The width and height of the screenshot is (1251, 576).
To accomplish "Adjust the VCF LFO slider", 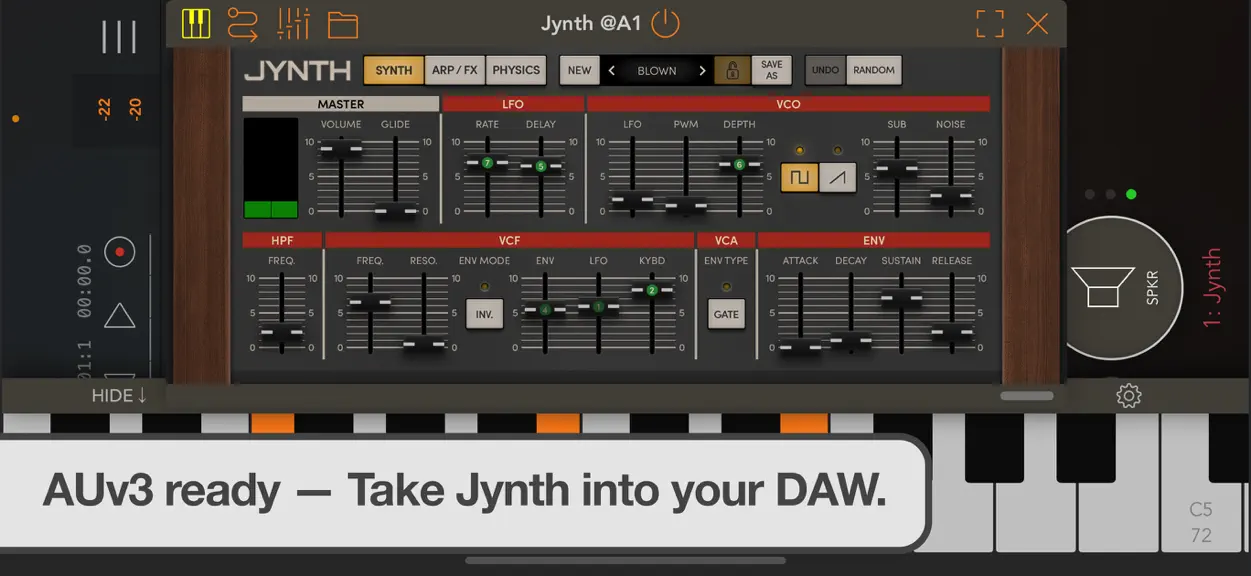I will (x=598, y=307).
